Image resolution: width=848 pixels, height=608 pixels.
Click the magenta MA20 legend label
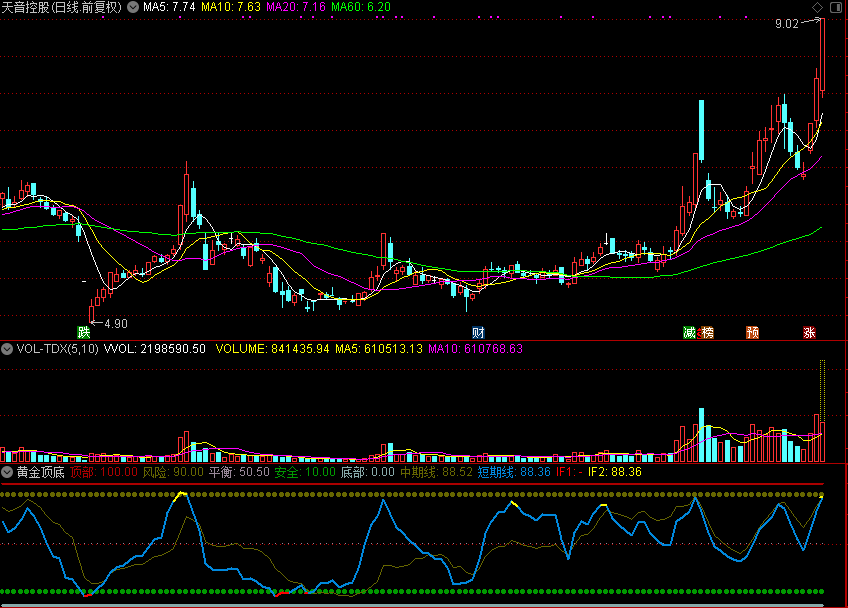(295, 7)
